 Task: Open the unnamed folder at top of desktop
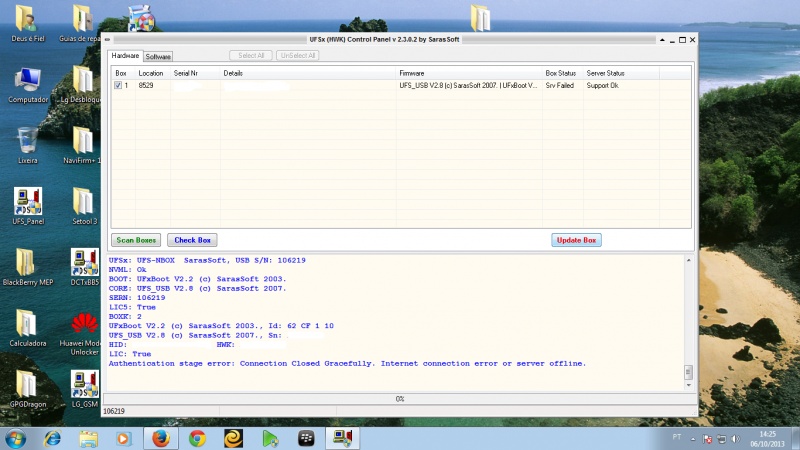pyautogui.click(x=480, y=18)
